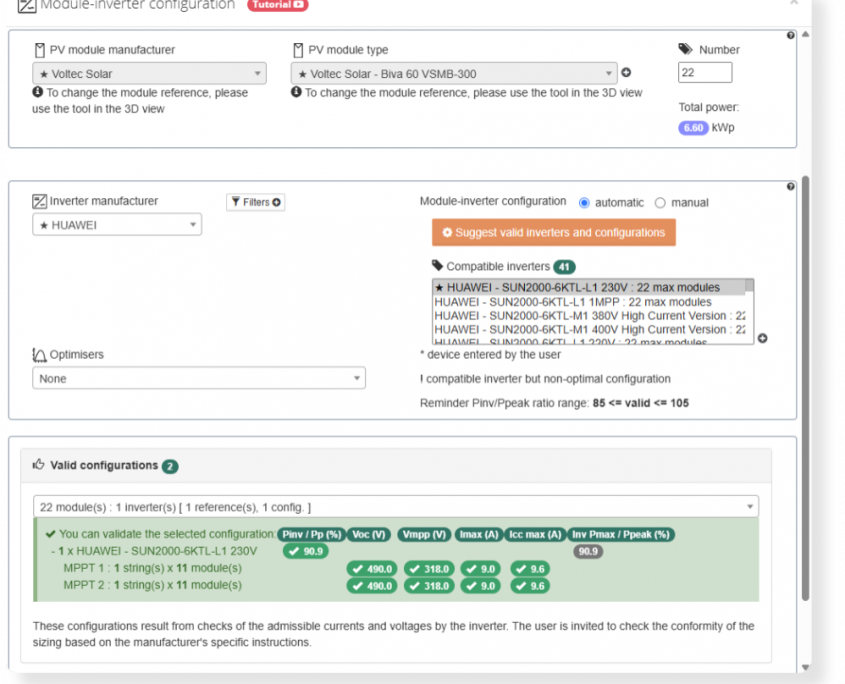Click MPPT 1 Imax value 9.0
Viewport: 845px width, 684px height.
(x=480, y=569)
